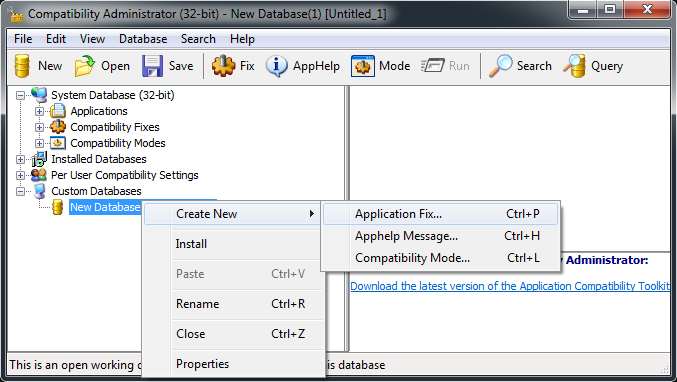677x382 pixels.
Task: Select the Compatibility Fixes tree label
Action: (115, 127)
